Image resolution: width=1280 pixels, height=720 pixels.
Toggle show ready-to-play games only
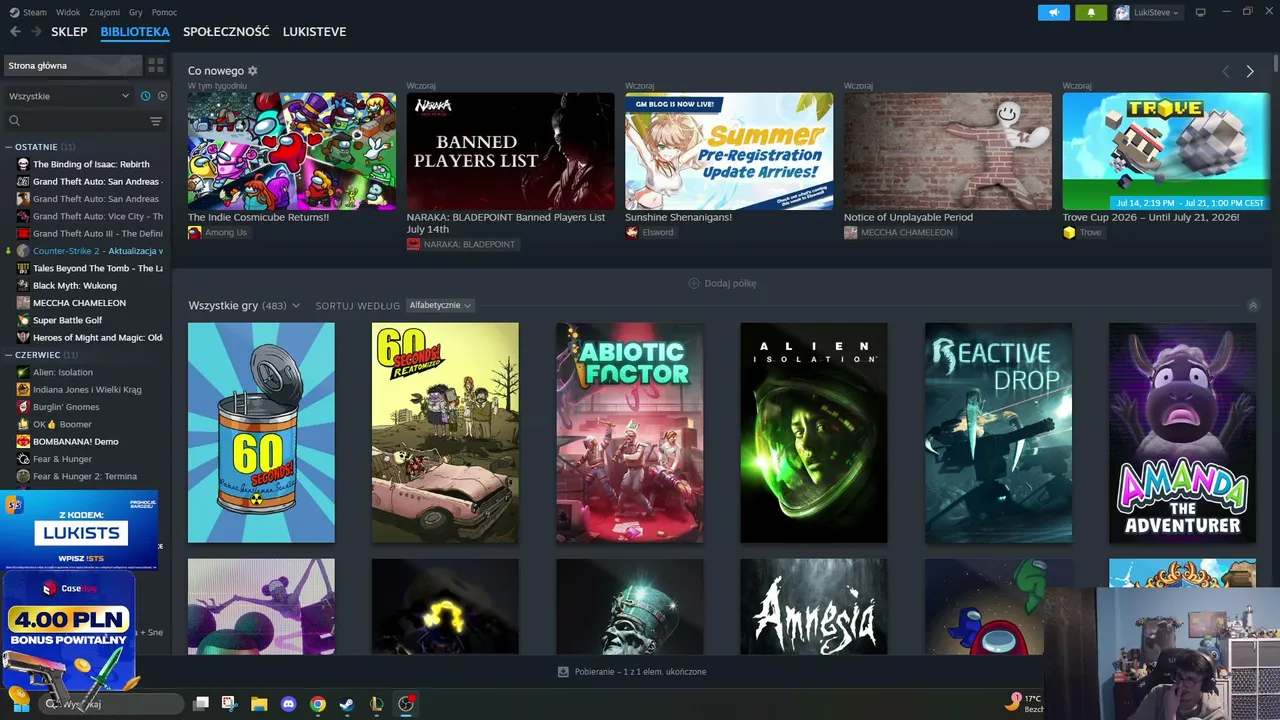point(162,96)
